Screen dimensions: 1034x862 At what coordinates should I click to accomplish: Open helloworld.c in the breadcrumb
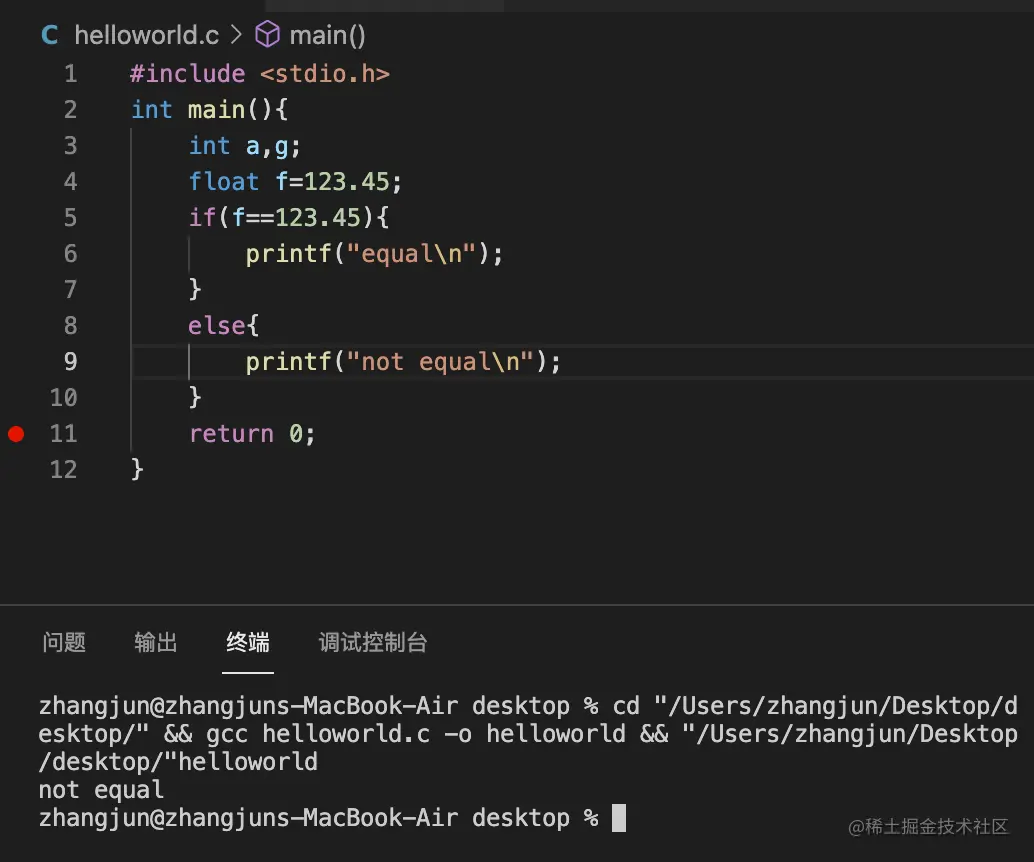click(x=146, y=35)
